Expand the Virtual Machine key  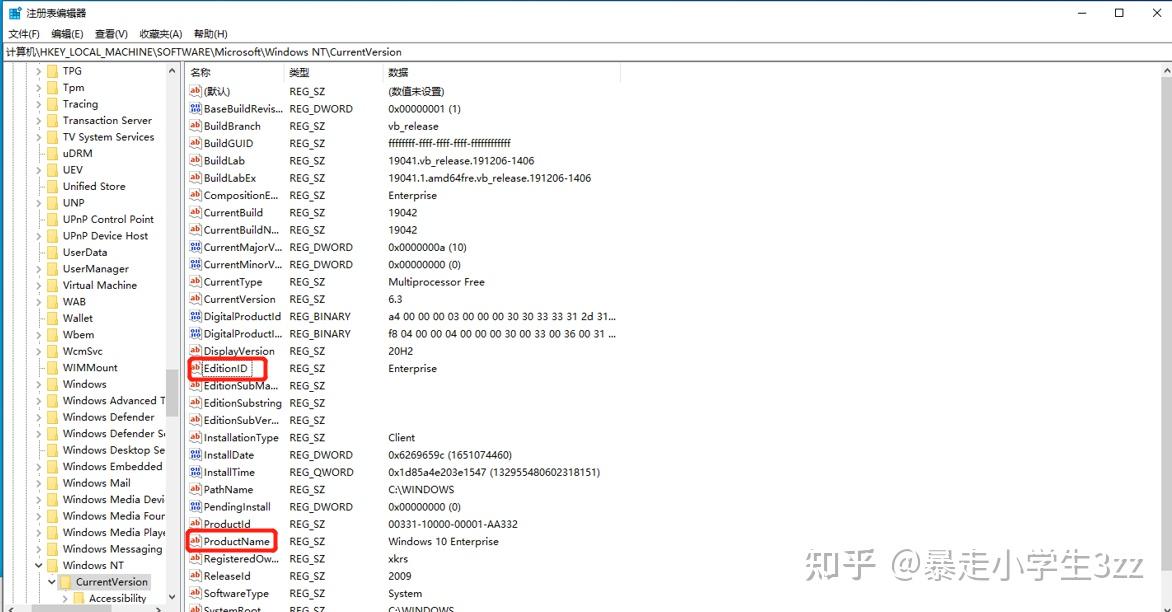pos(38,285)
